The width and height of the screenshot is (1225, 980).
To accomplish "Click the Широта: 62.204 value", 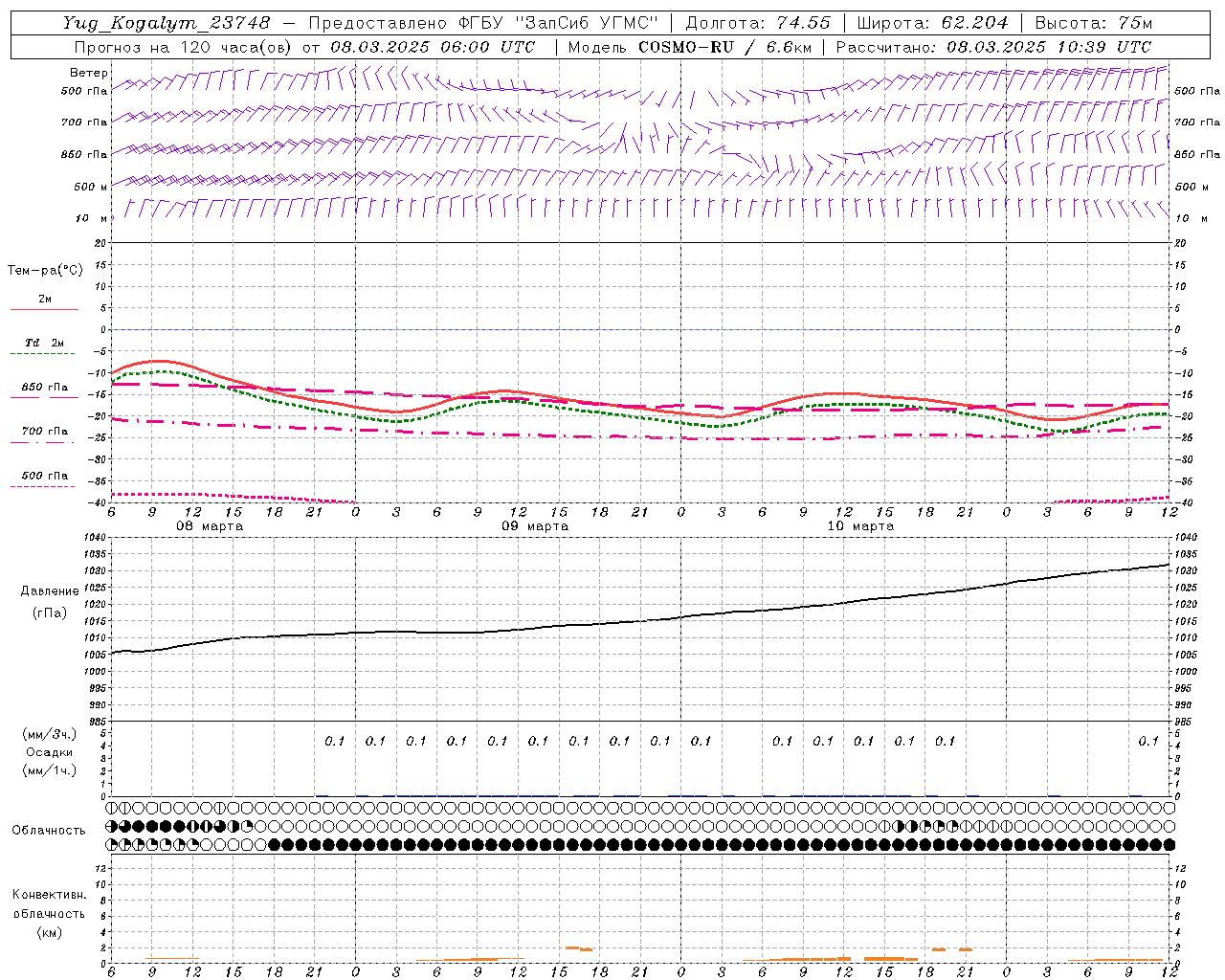I will (x=932, y=23).
